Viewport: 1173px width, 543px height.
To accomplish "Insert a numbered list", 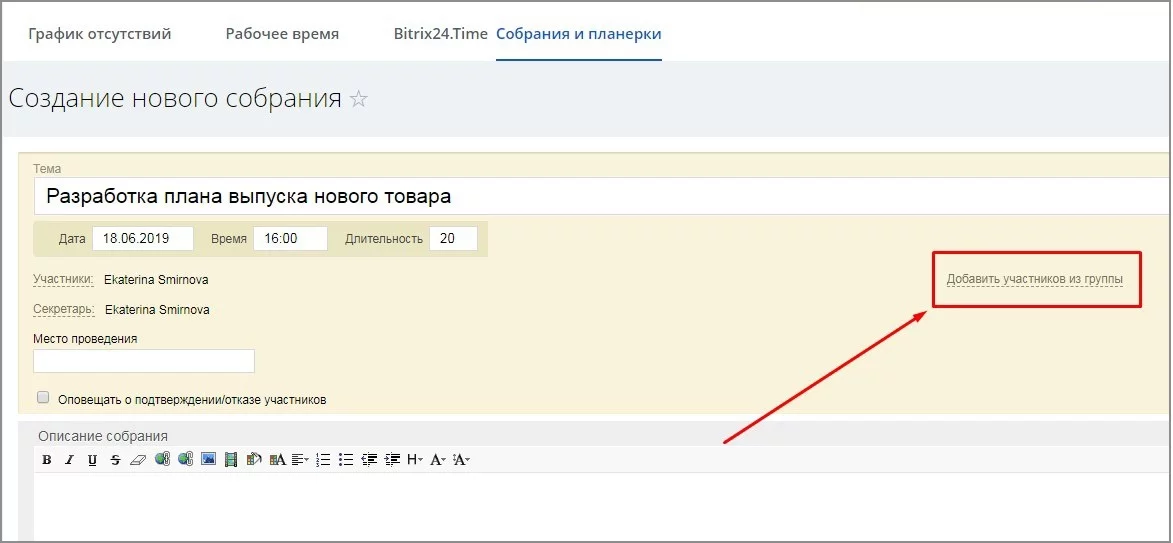I will point(323,460).
